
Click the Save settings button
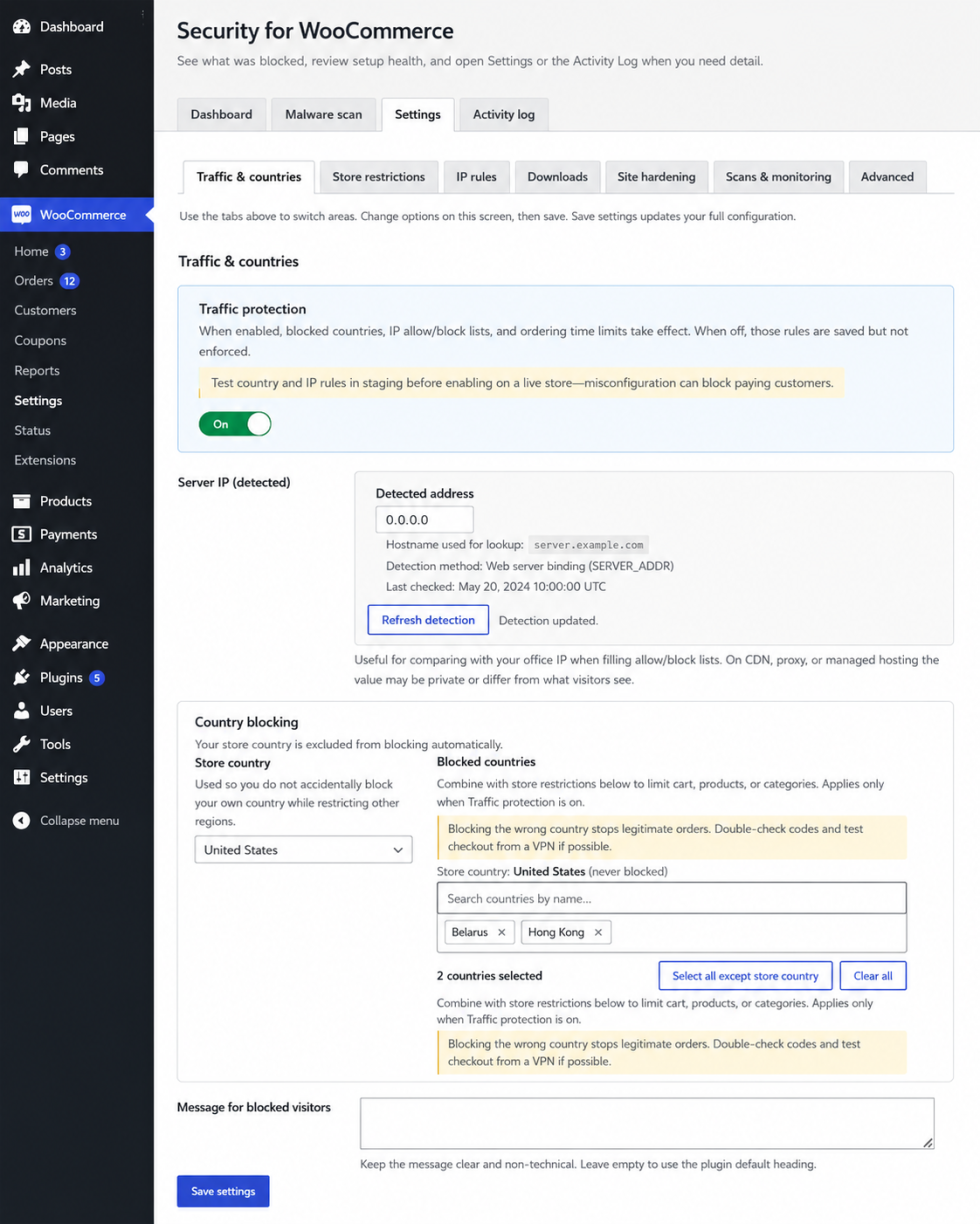[223, 1191]
